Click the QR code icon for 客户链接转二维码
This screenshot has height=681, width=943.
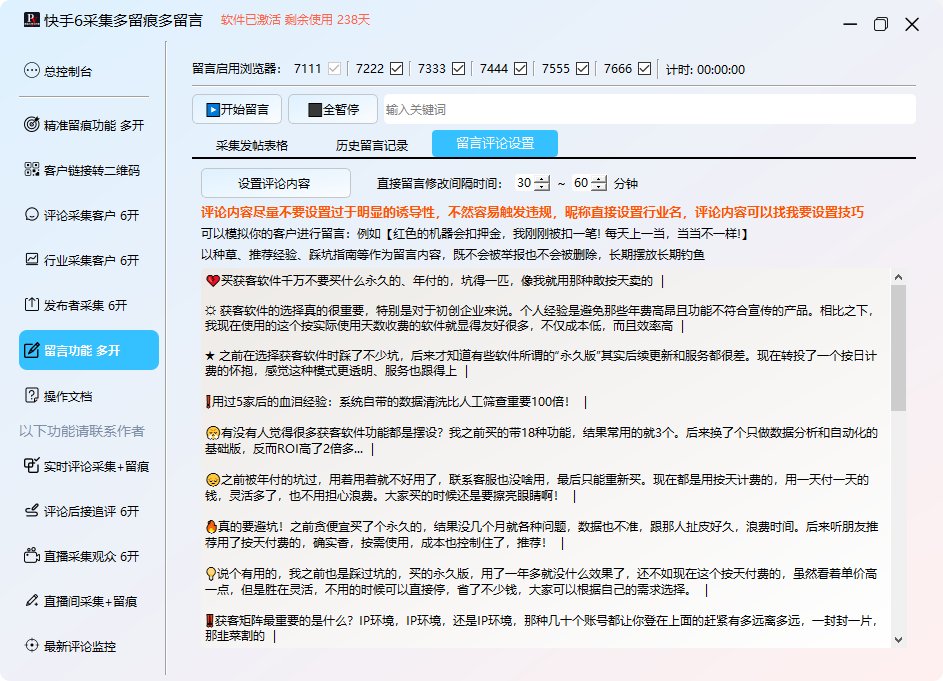31,170
